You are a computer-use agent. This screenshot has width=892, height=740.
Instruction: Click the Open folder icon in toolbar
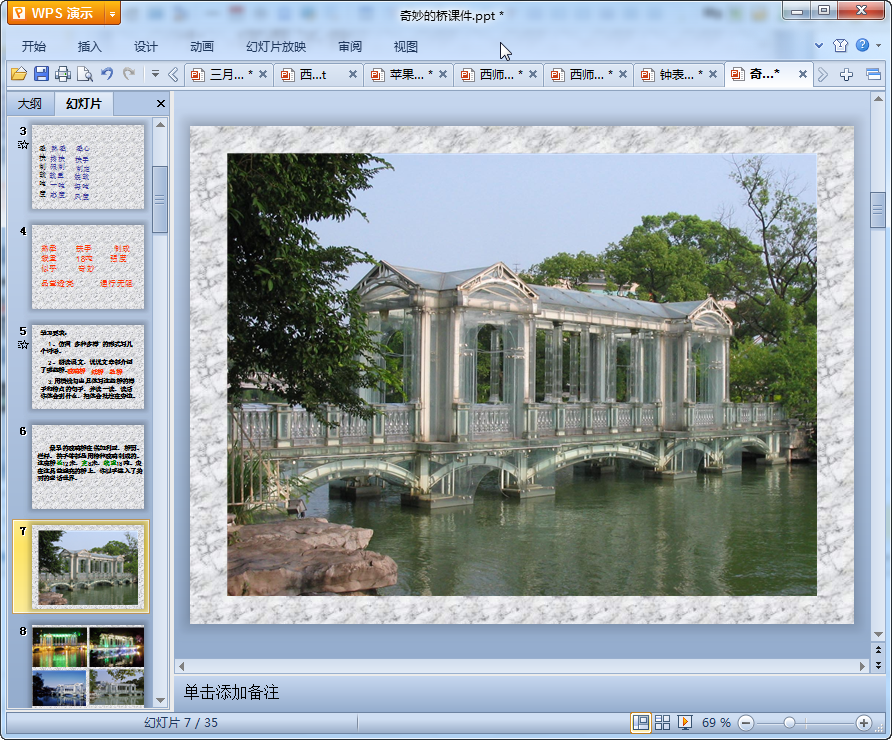pyautogui.click(x=18, y=74)
